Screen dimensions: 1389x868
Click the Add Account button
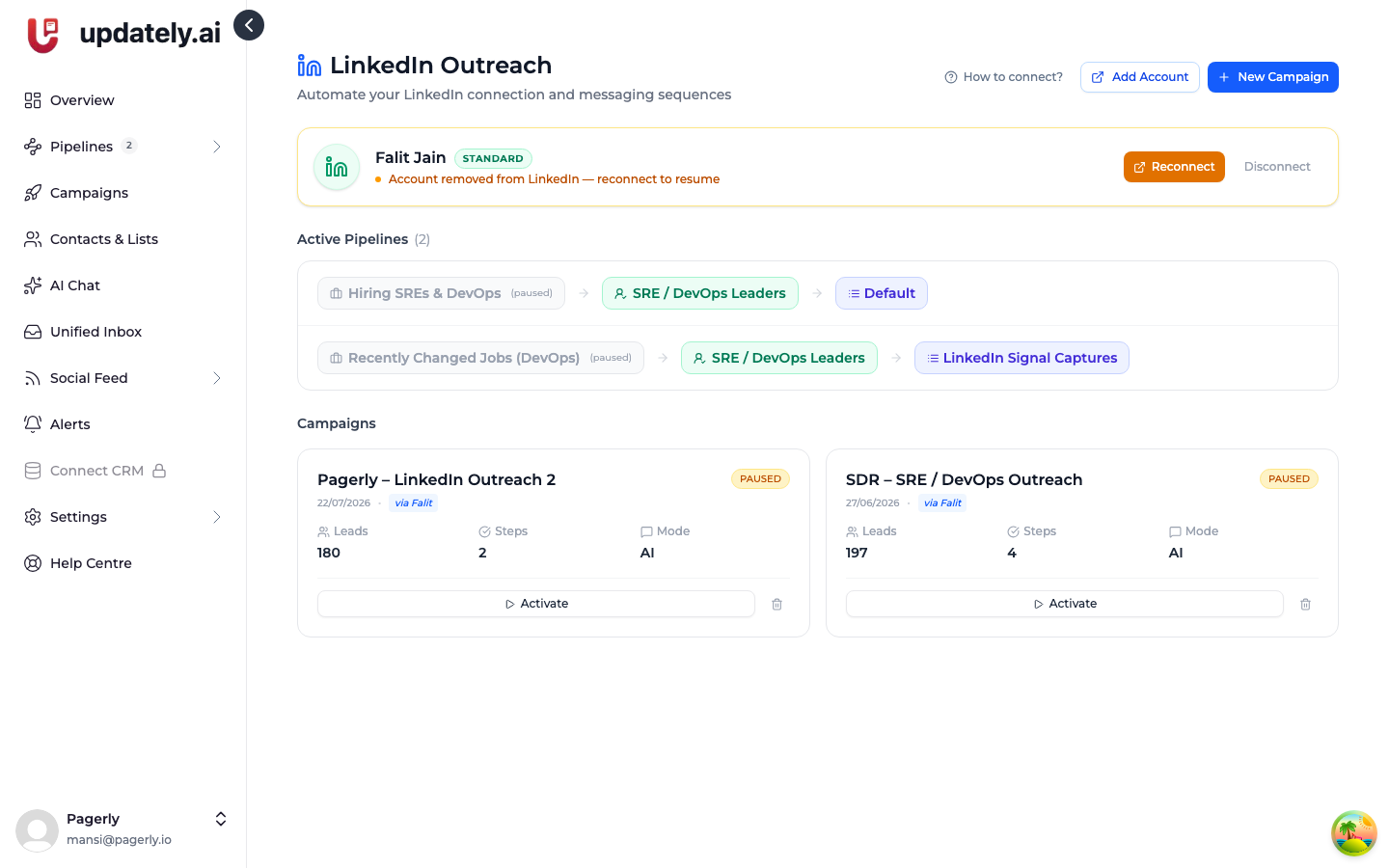tap(1140, 77)
